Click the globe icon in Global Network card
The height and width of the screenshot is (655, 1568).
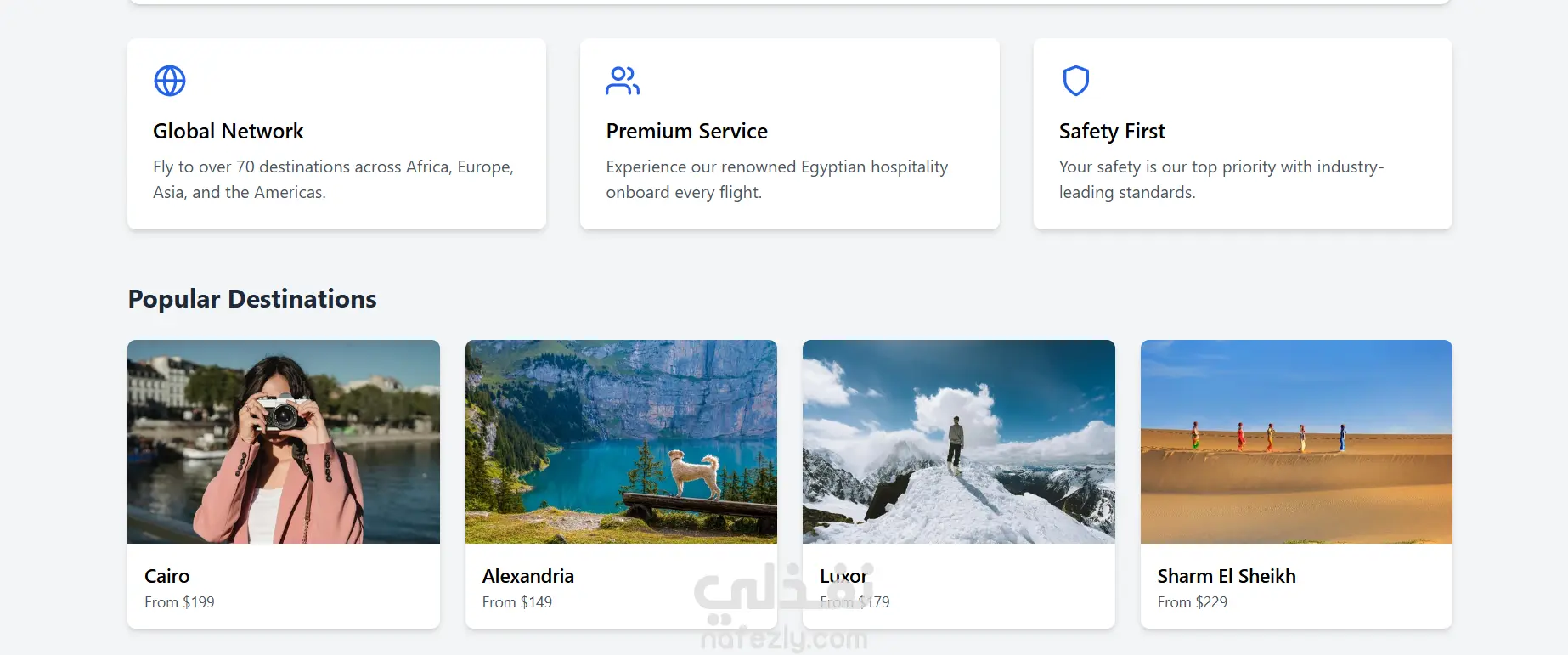170,81
